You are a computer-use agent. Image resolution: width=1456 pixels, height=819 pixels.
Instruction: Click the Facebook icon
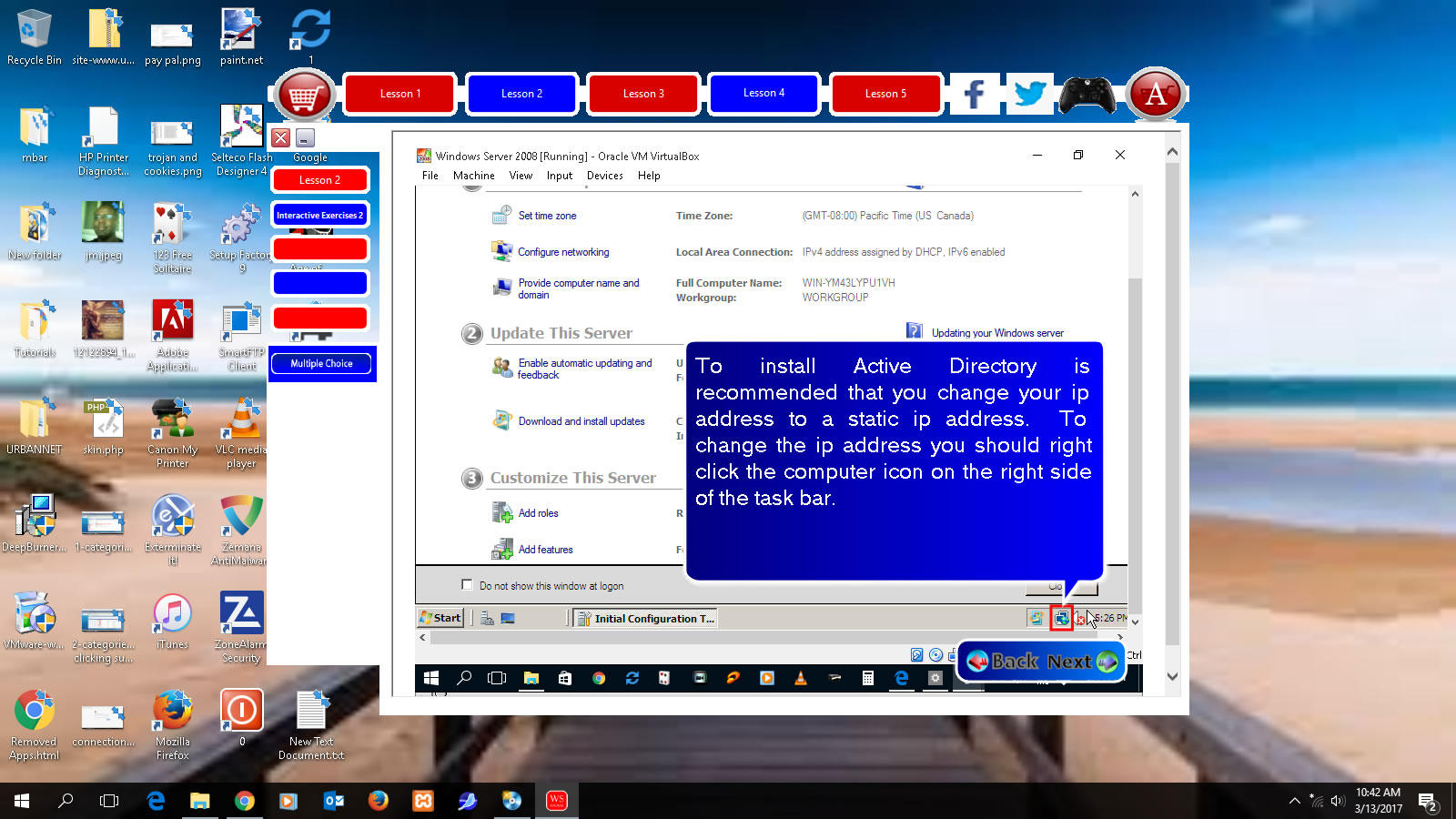[x=974, y=94]
